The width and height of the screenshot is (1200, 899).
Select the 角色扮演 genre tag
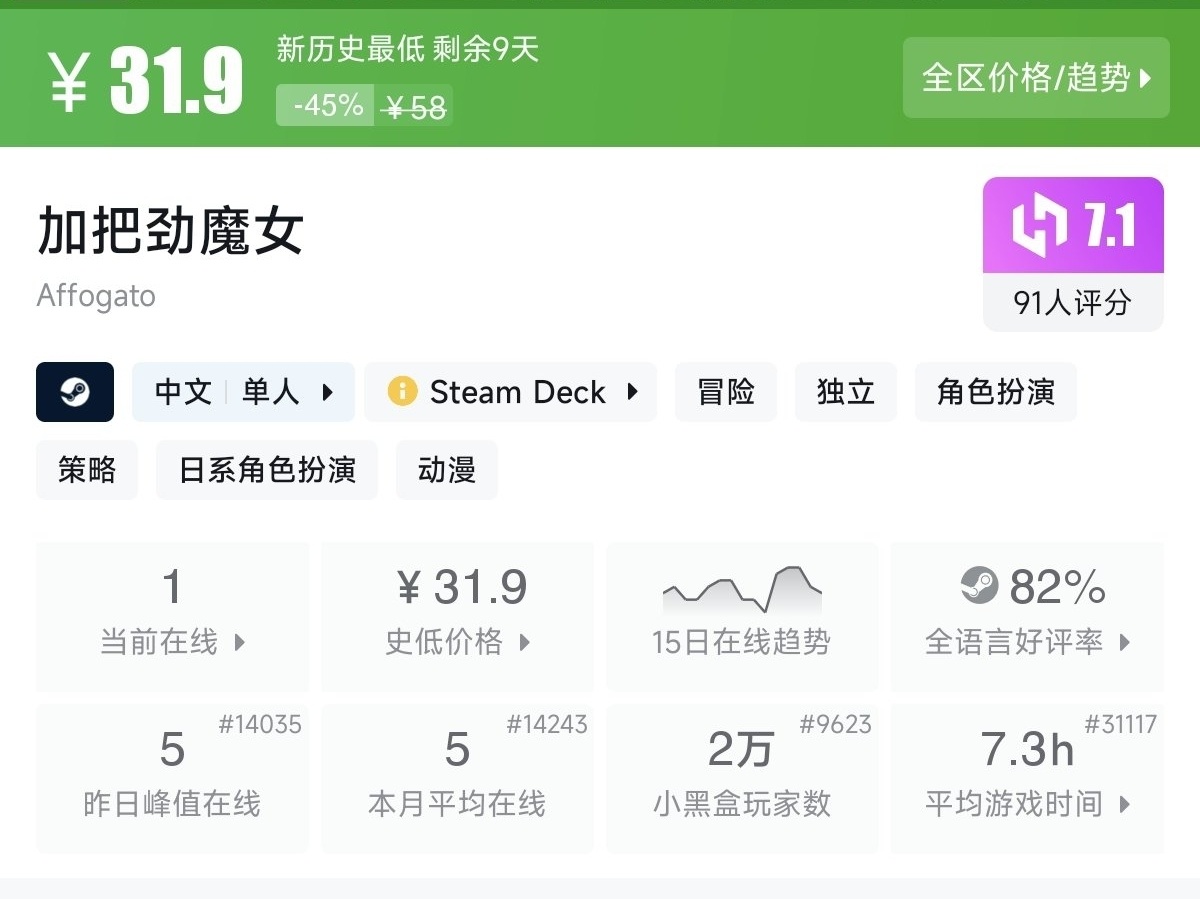tap(996, 392)
